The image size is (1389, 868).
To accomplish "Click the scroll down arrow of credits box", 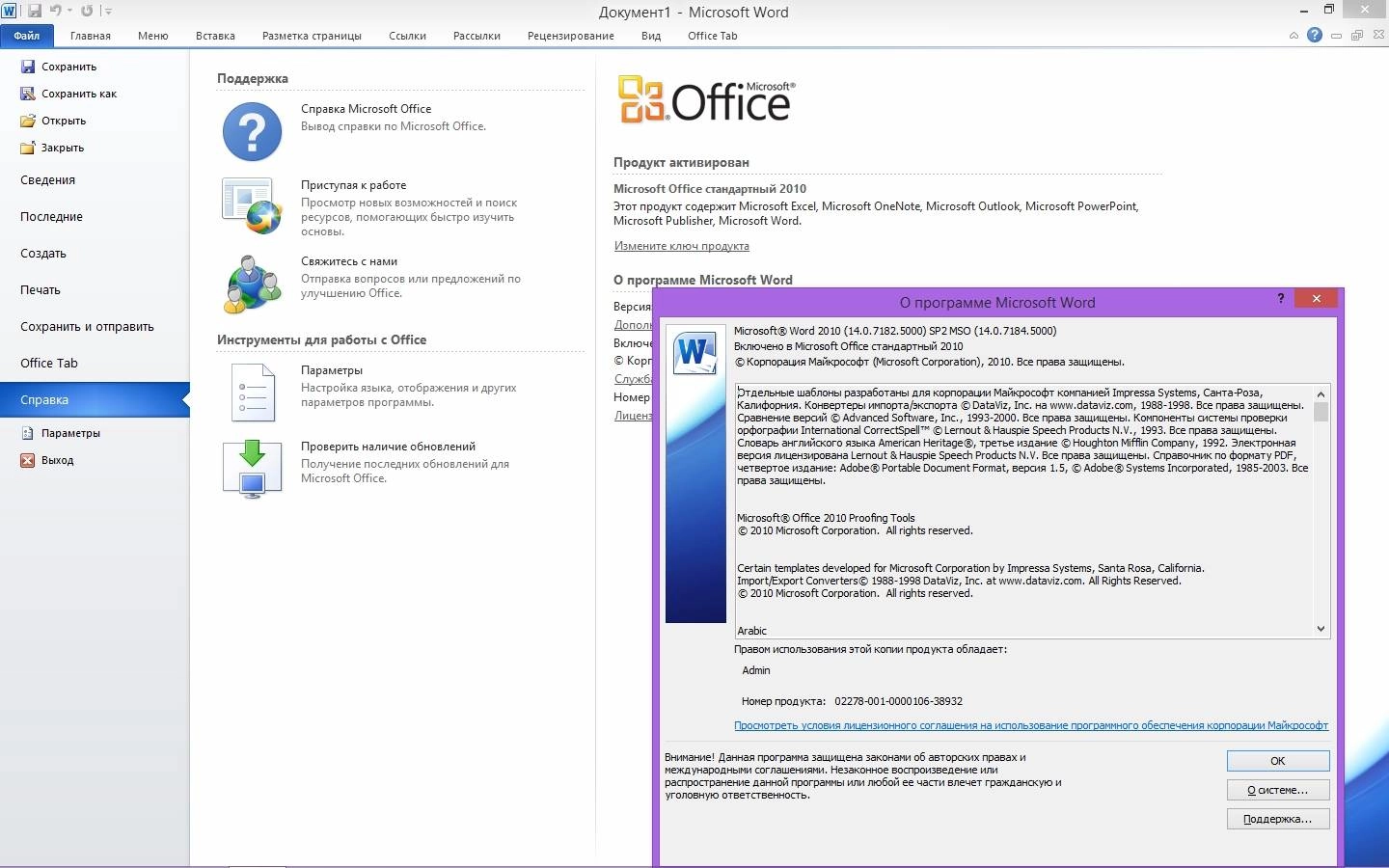I will 1321,629.
